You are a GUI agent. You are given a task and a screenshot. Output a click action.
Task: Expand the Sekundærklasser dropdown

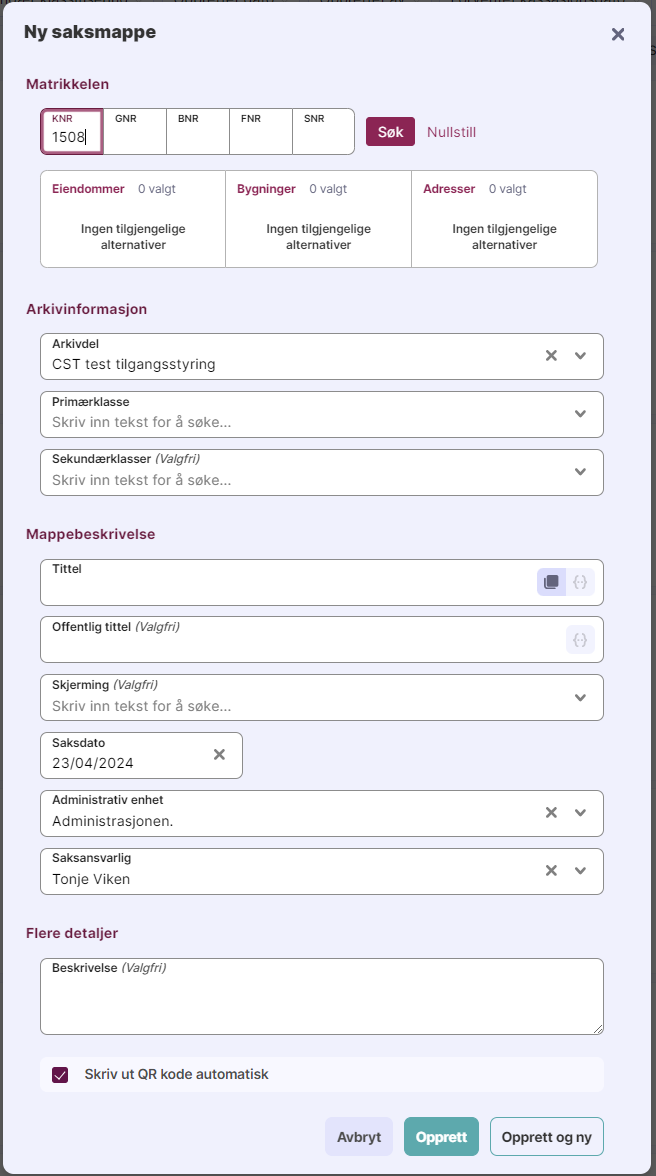[x=580, y=472]
